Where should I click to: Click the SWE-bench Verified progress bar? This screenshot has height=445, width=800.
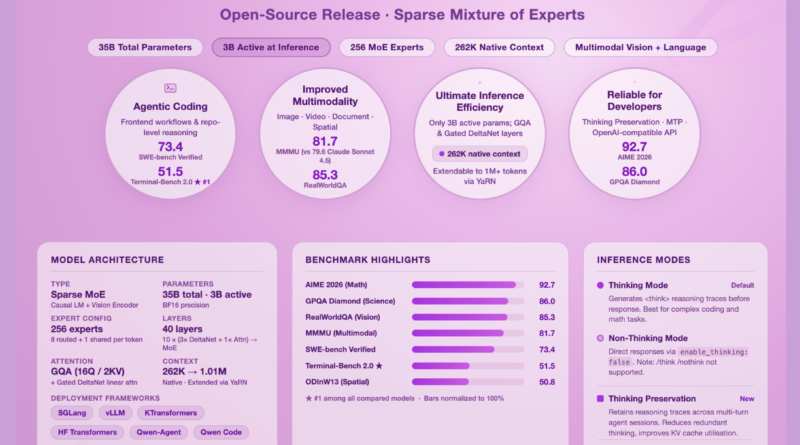coord(468,350)
